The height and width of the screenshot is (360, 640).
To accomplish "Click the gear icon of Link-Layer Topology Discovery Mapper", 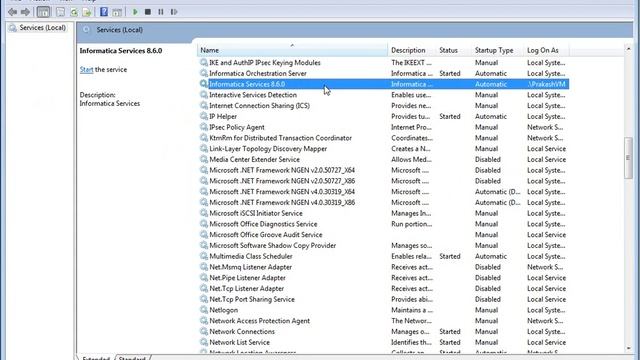I will pos(204,149).
